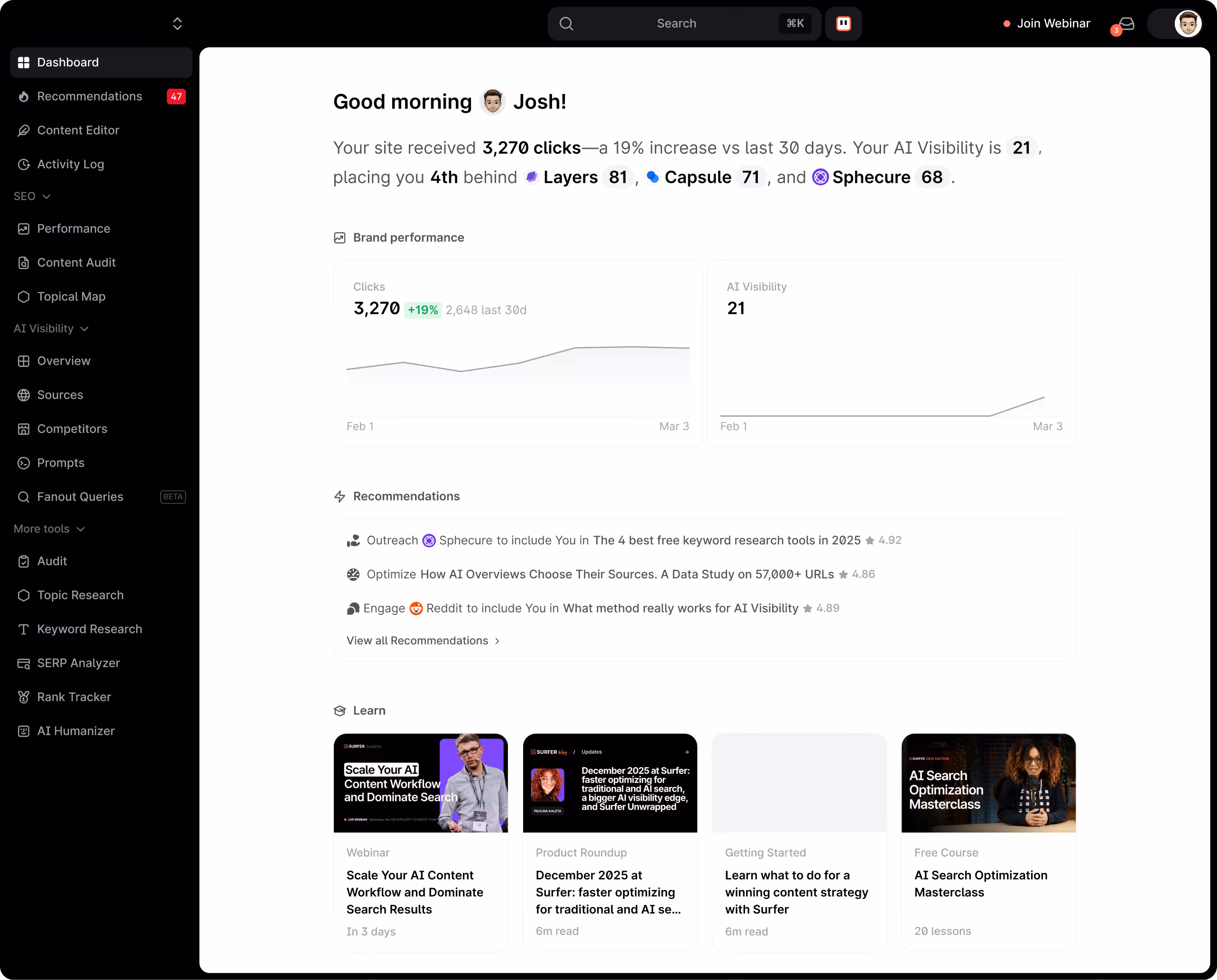Open the workspace switcher up-down chevrons
Viewport: 1217px width, 980px height.
pos(177,24)
